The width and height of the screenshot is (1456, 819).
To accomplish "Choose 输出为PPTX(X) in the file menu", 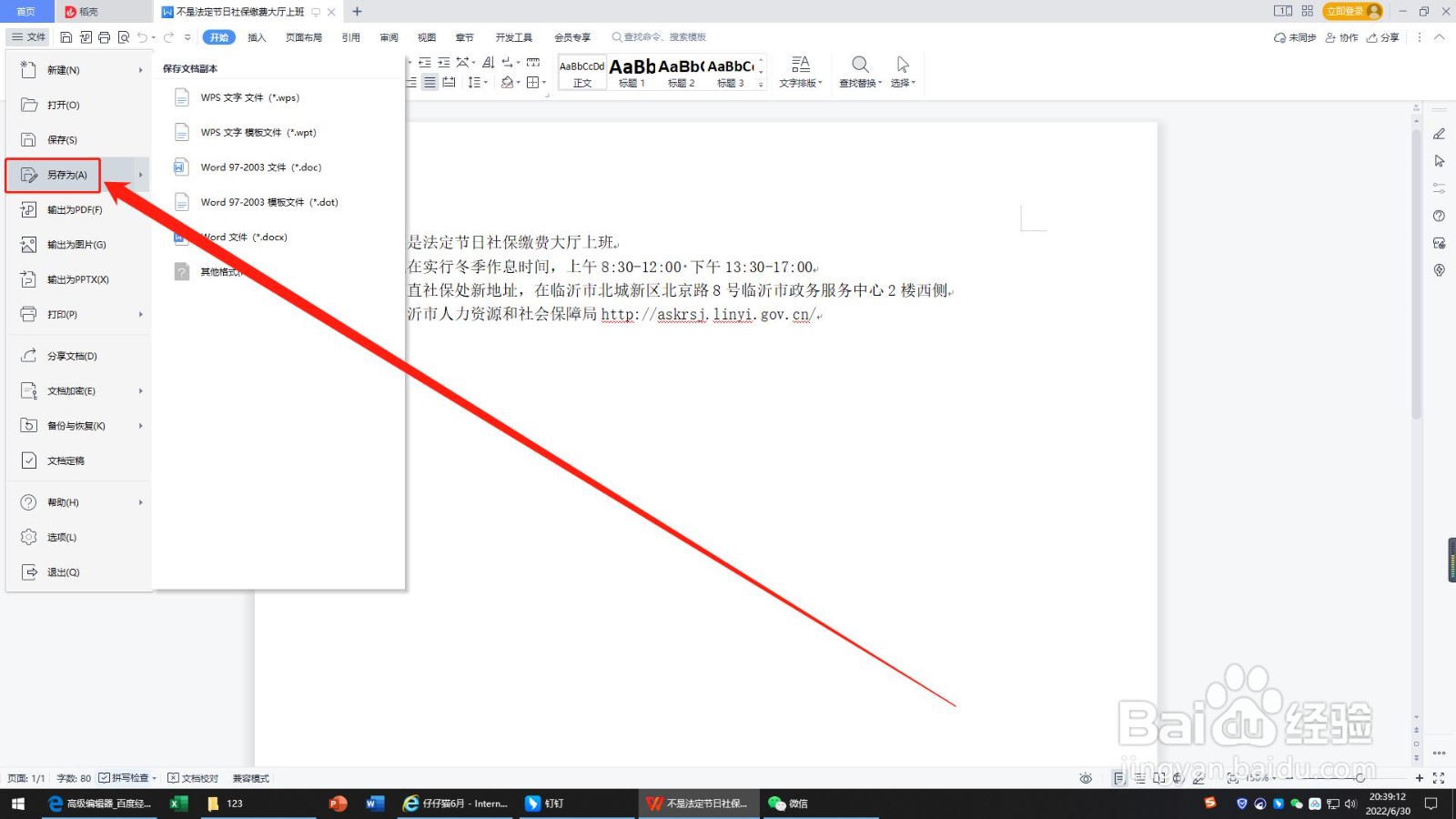I will (78, 279).
